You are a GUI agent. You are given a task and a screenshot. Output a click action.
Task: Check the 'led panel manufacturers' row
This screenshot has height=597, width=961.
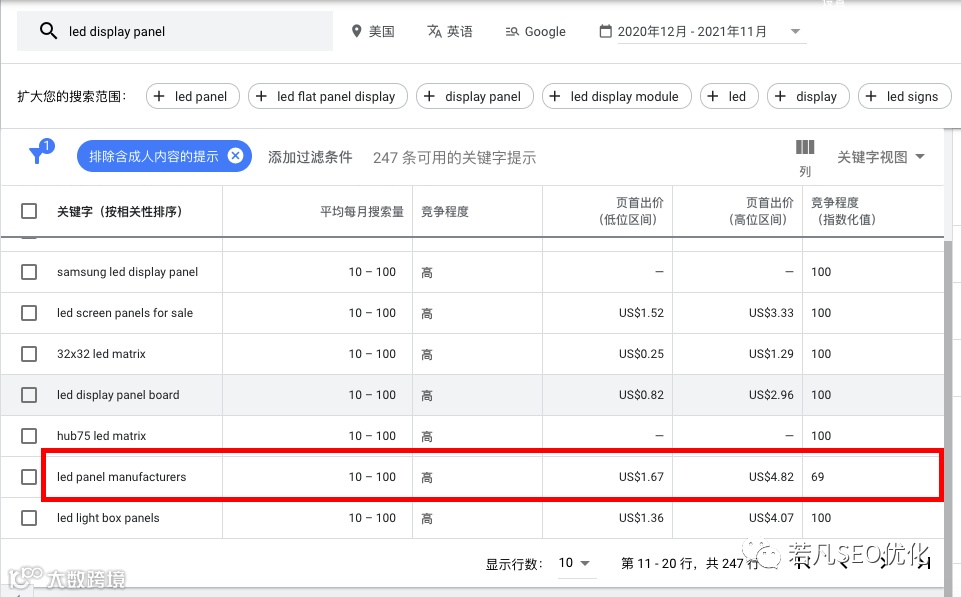(29, 477)
